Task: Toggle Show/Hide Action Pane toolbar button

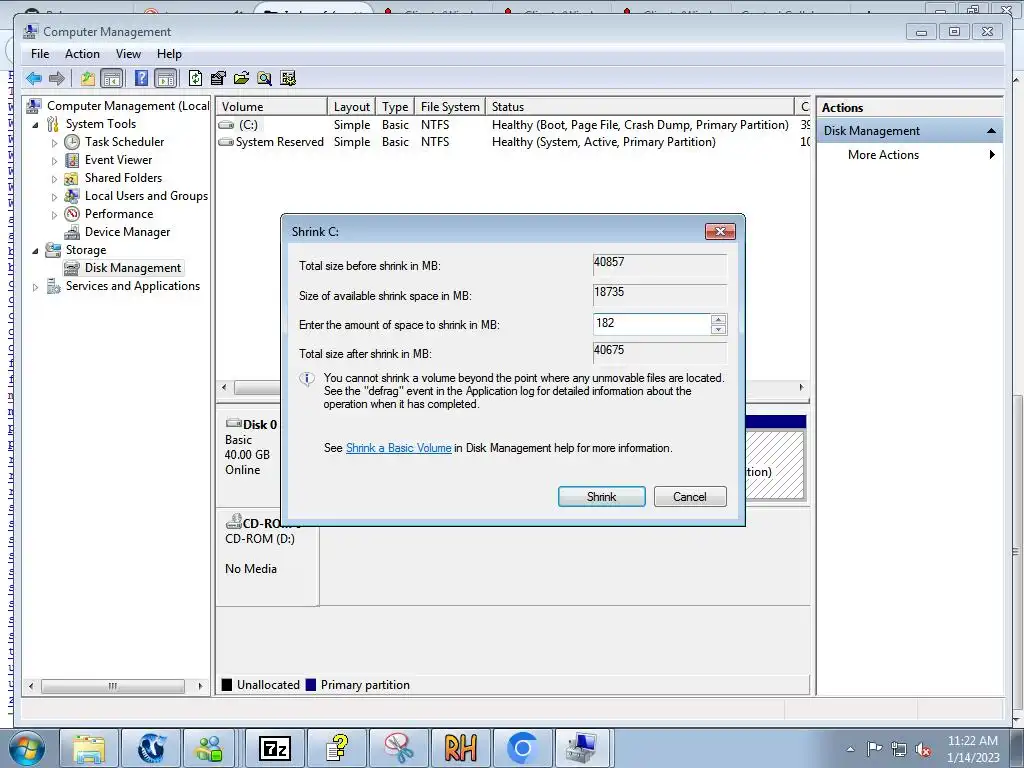Action: (x=166, y=78)
